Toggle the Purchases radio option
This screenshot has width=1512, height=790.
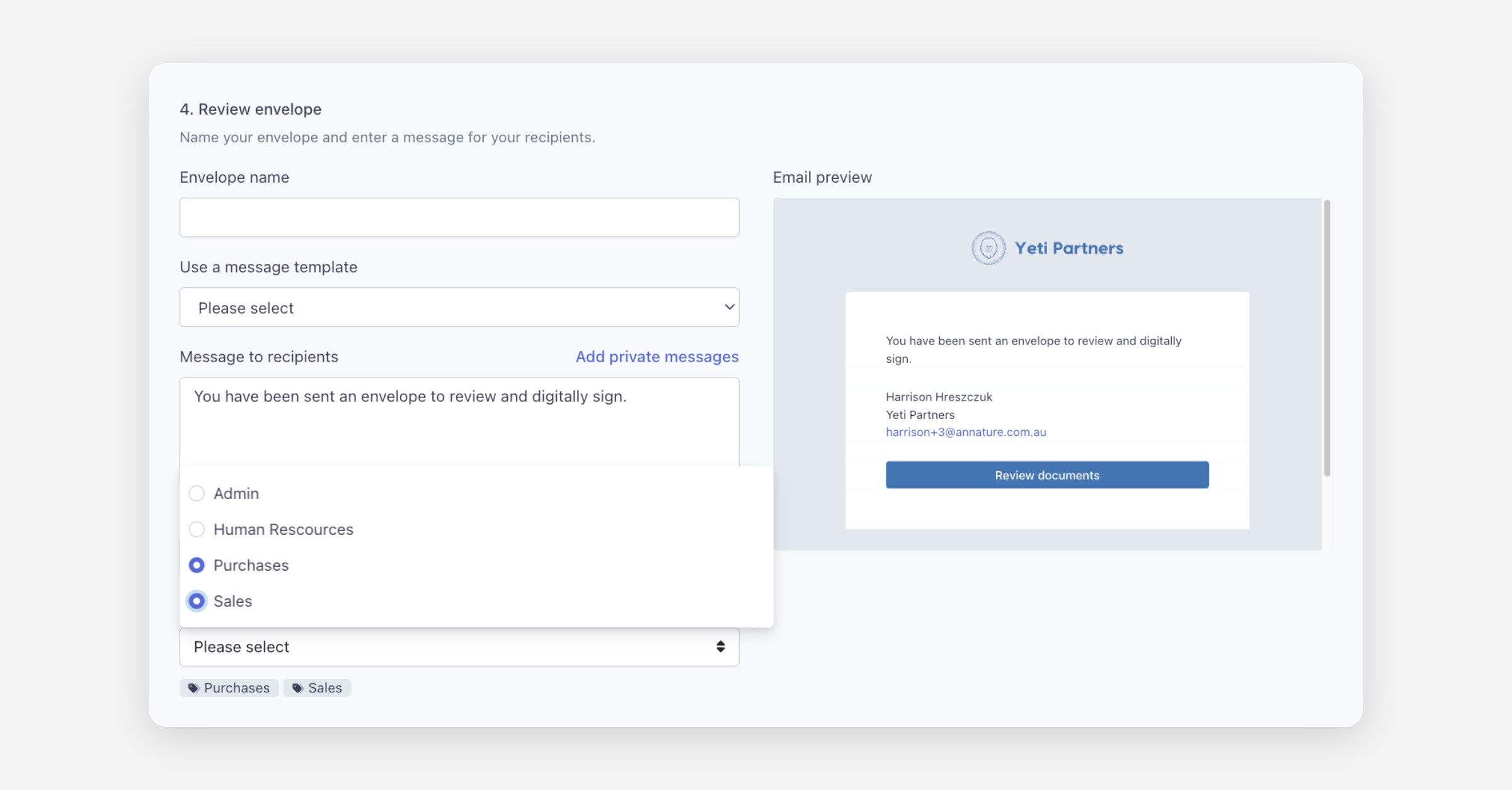197,565
